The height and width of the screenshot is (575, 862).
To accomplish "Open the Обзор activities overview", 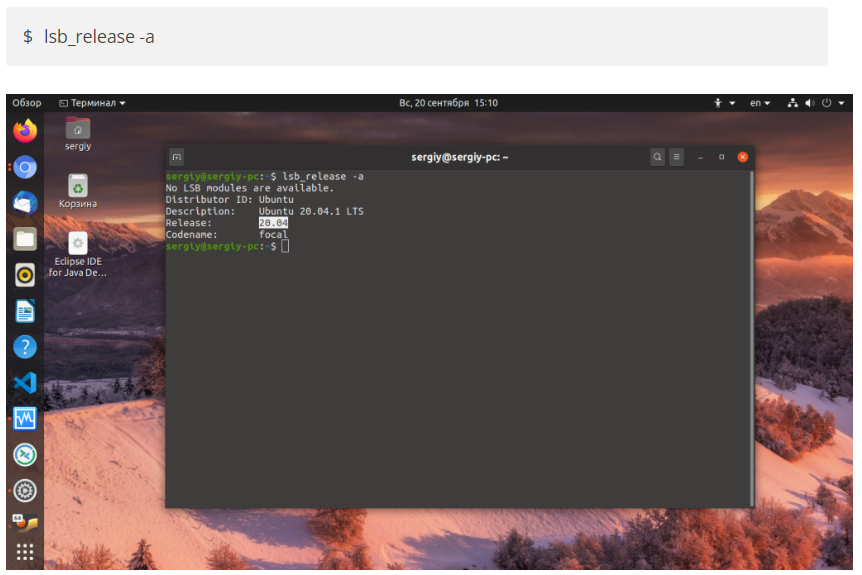I will click(27, 103).
